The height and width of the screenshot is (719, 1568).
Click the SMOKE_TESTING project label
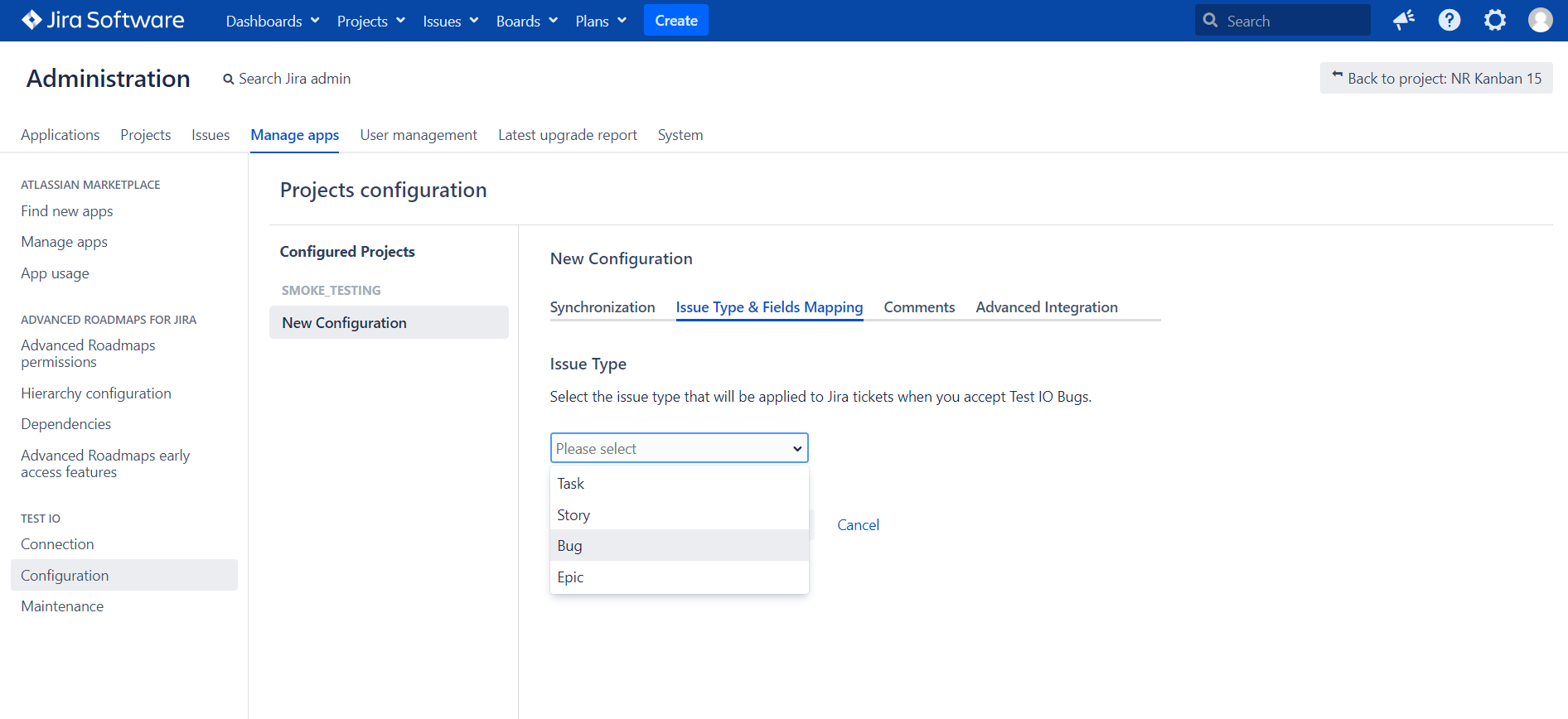[x=331, y=291]
